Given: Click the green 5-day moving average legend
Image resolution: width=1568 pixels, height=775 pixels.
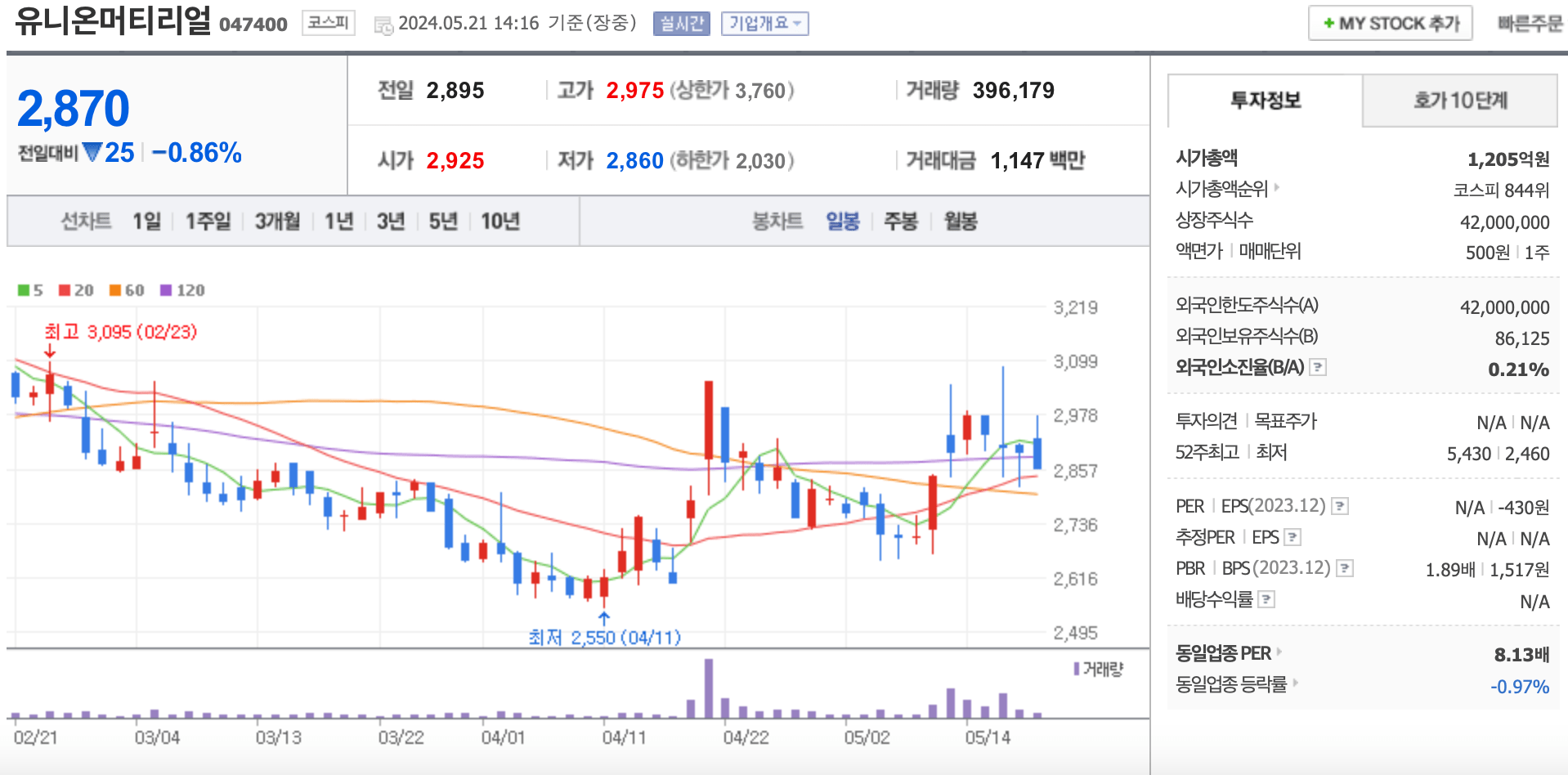Looking at the screenshot, I should (x=30, y=290).
